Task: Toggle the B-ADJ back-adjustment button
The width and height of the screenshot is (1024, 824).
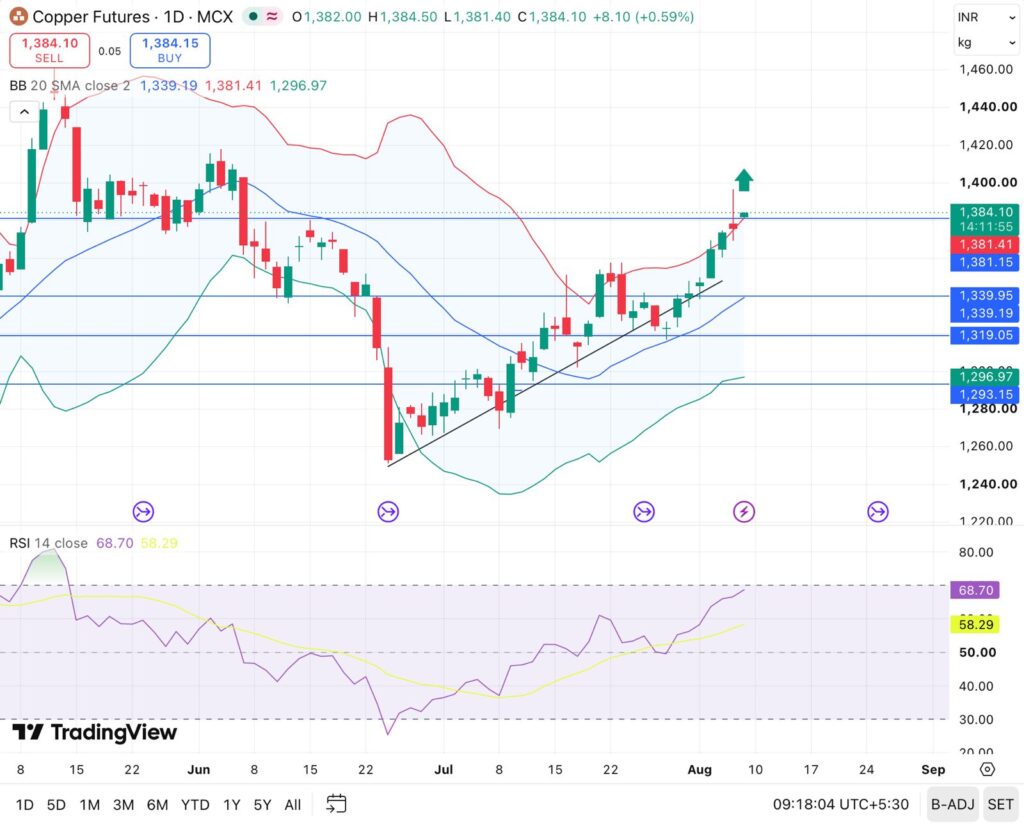Action: (x=952, y=804)
